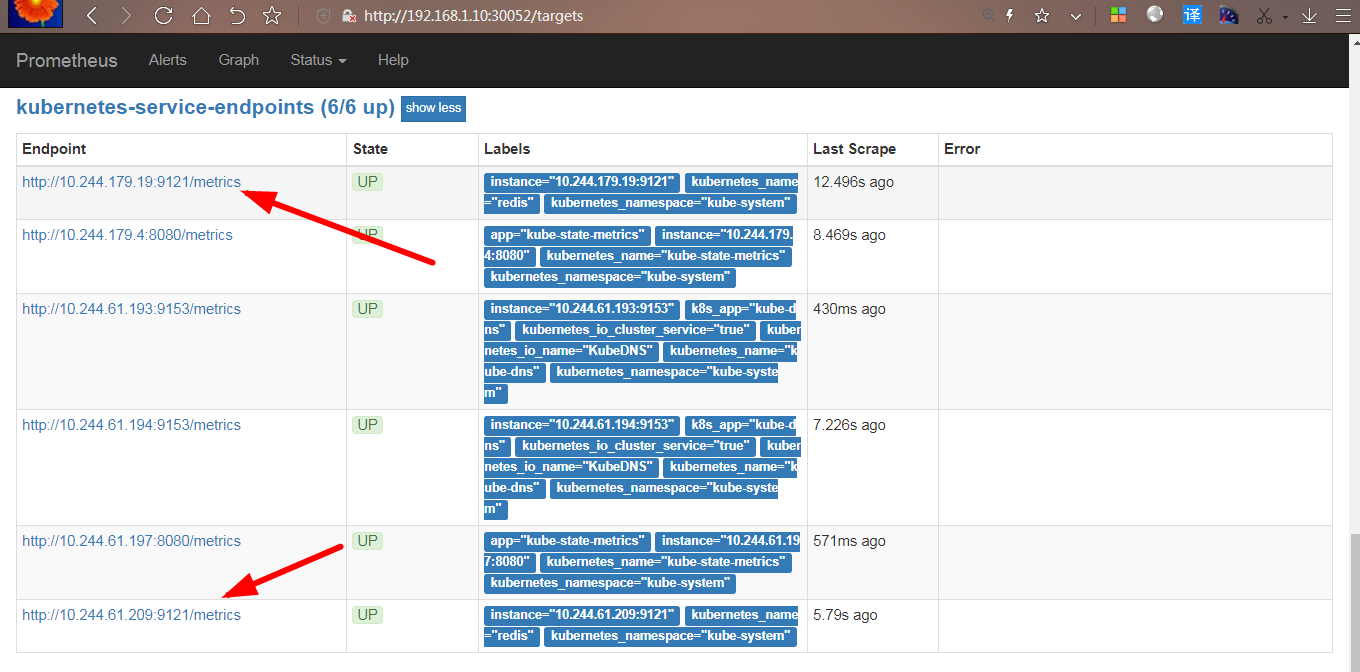The width and height of the screenshot is (1360, 672).
Task: Click the '8.469s ago' last scrape value
Action: click(x=850, y=235)
